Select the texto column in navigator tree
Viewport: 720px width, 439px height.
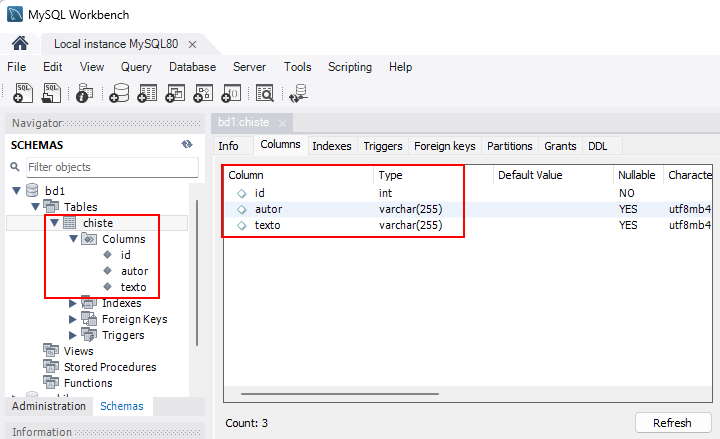(x=134, y=287)
